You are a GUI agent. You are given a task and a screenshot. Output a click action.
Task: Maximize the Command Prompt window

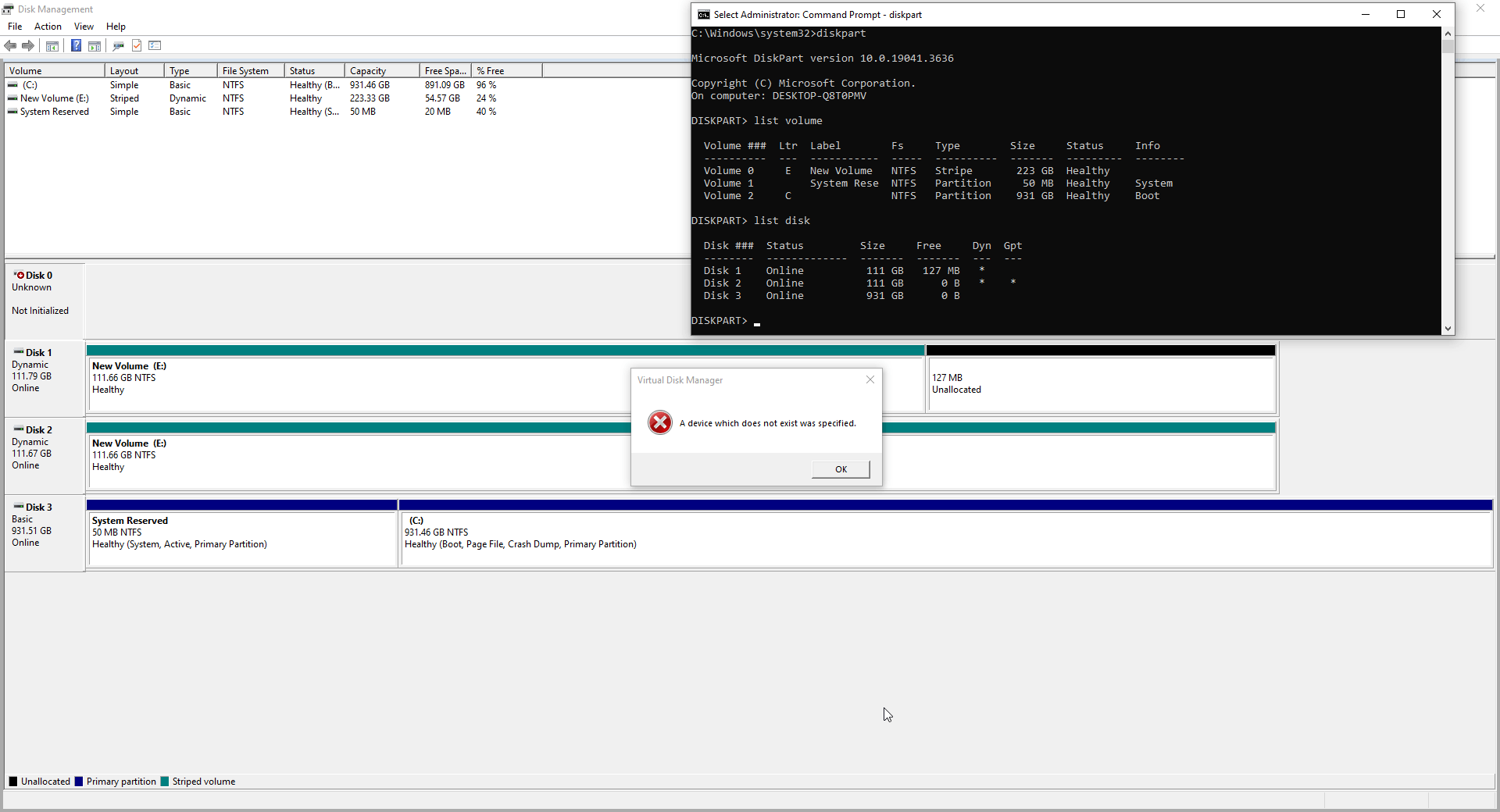[1401, 14]
